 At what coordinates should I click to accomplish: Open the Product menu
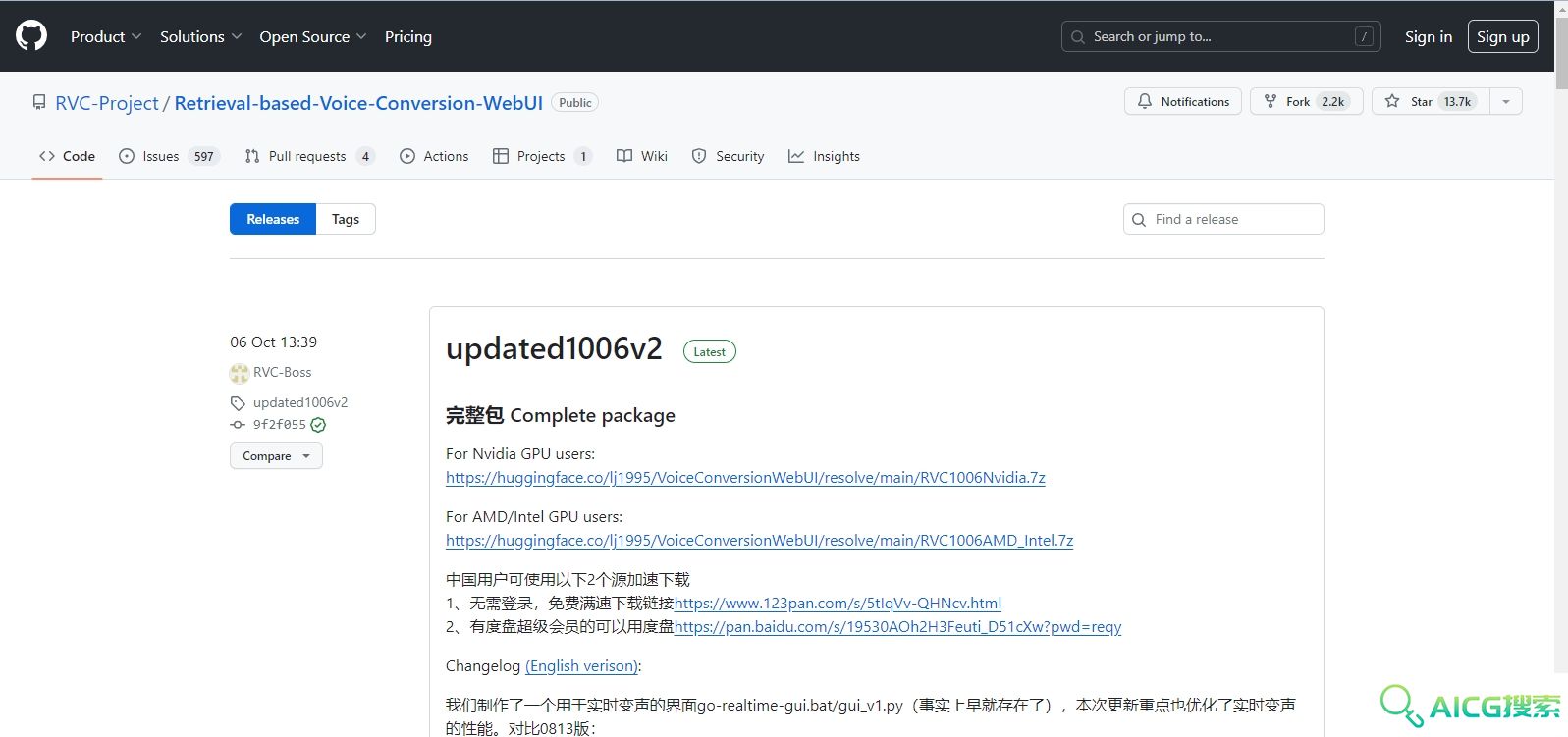(106, 36)
